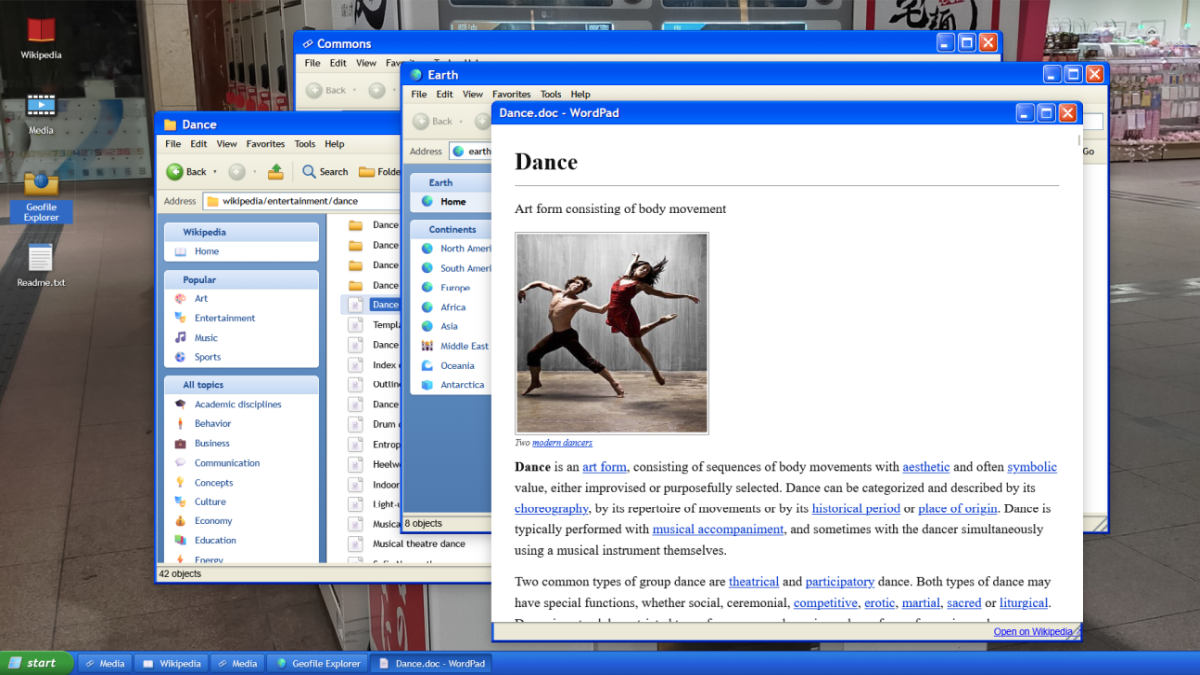Switch to Geofile Explorer taskbar button
The height and width of the screenshot is (675, 1200).
[318, 663]
